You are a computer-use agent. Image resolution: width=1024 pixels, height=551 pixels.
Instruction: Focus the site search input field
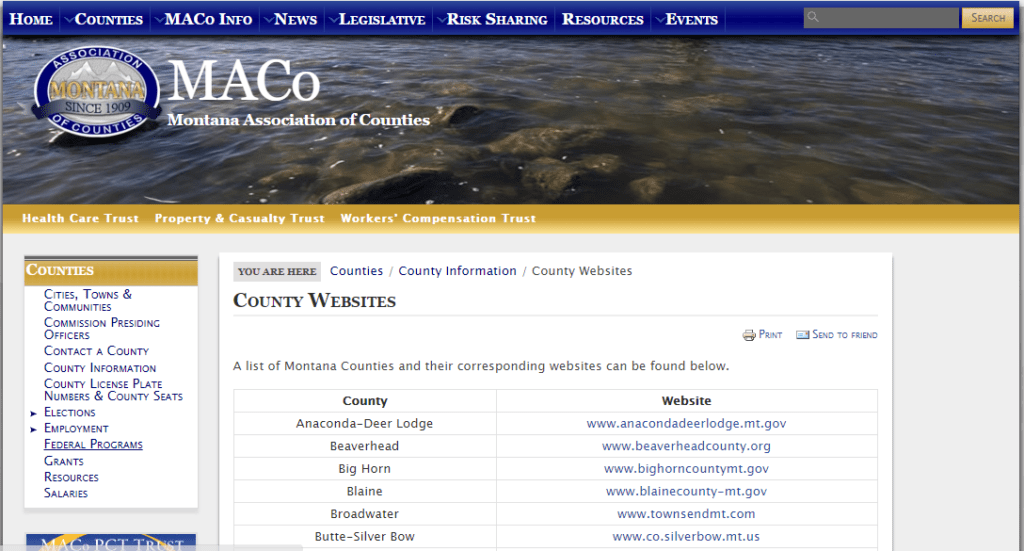pos(881,18)
